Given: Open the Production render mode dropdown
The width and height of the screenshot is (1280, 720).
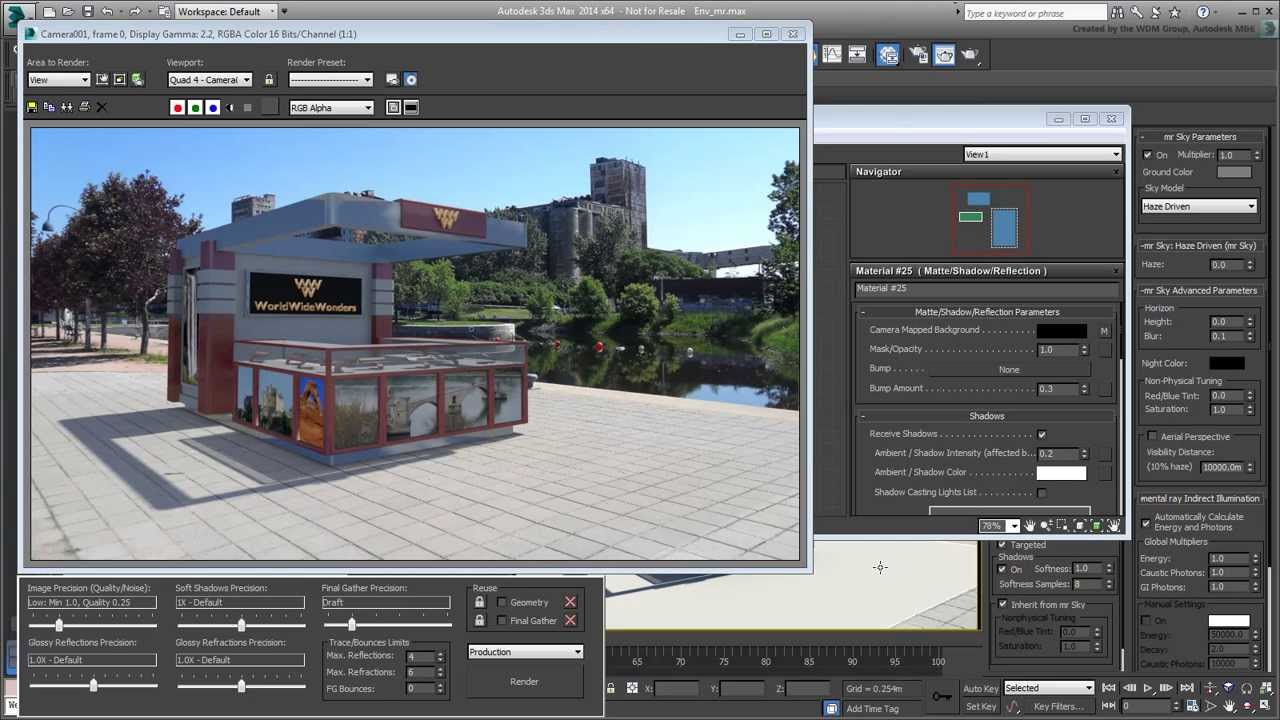Looking at the screenshot, I should 525,652.
